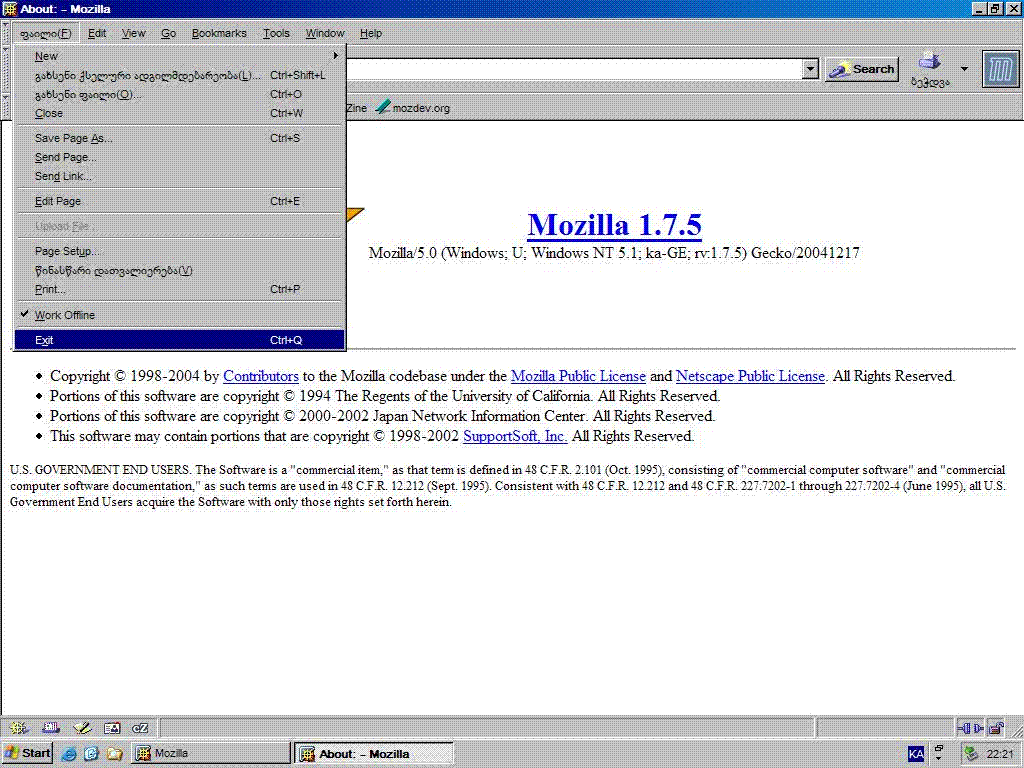
Task: Click the Mozilla throbber M logo
Action: (1000, 69)
